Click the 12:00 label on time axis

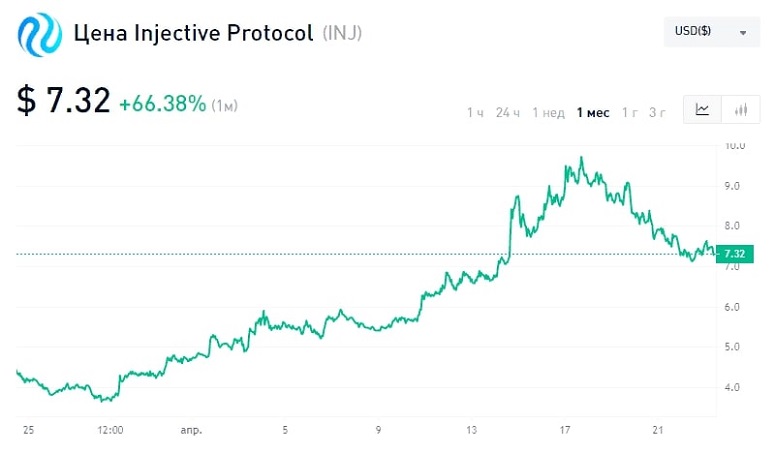(110, 430)
